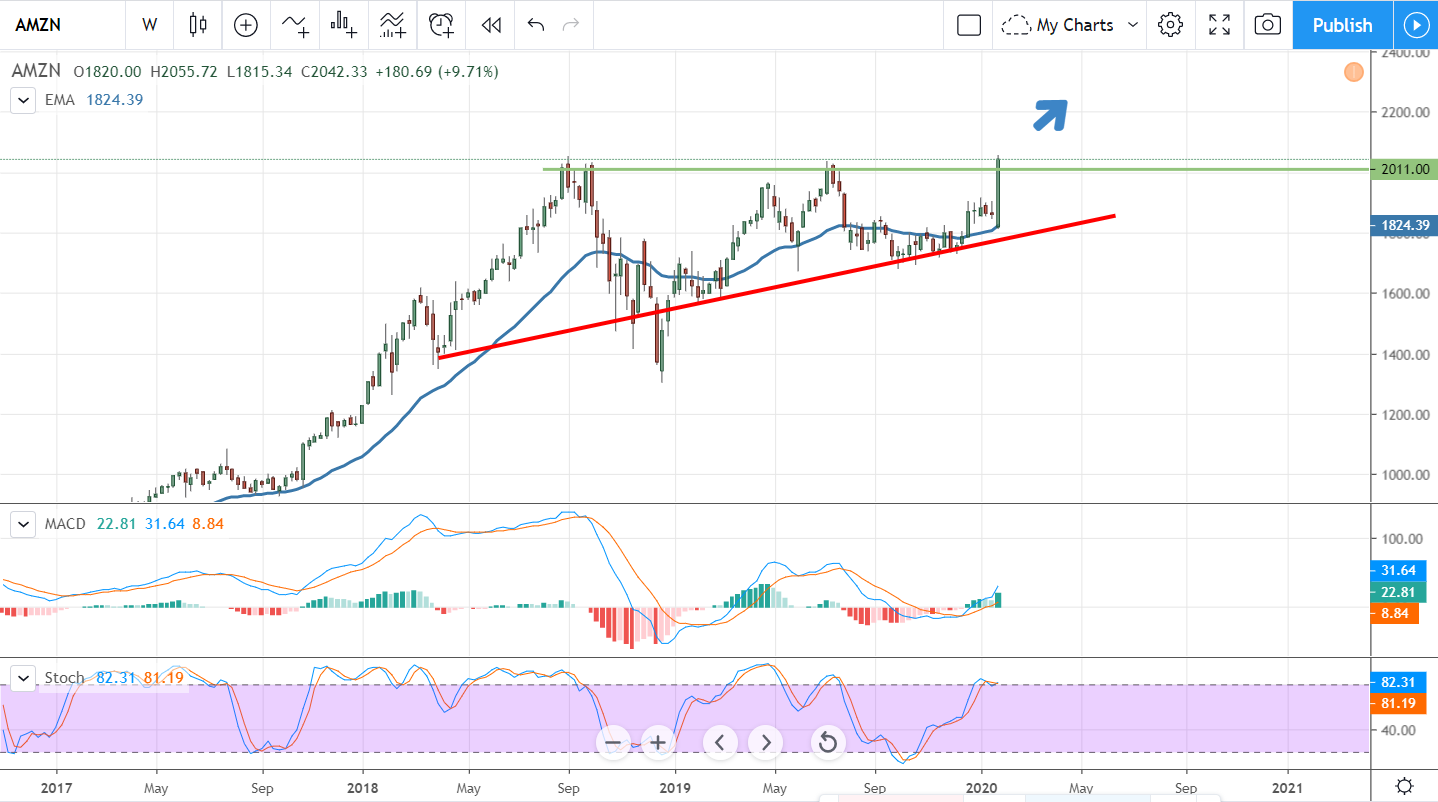Click the orange 81.19 Stoch axis label
The width and height of the screenshot is (1438, 802).
pyautogui.click(x=1396, y=703)
